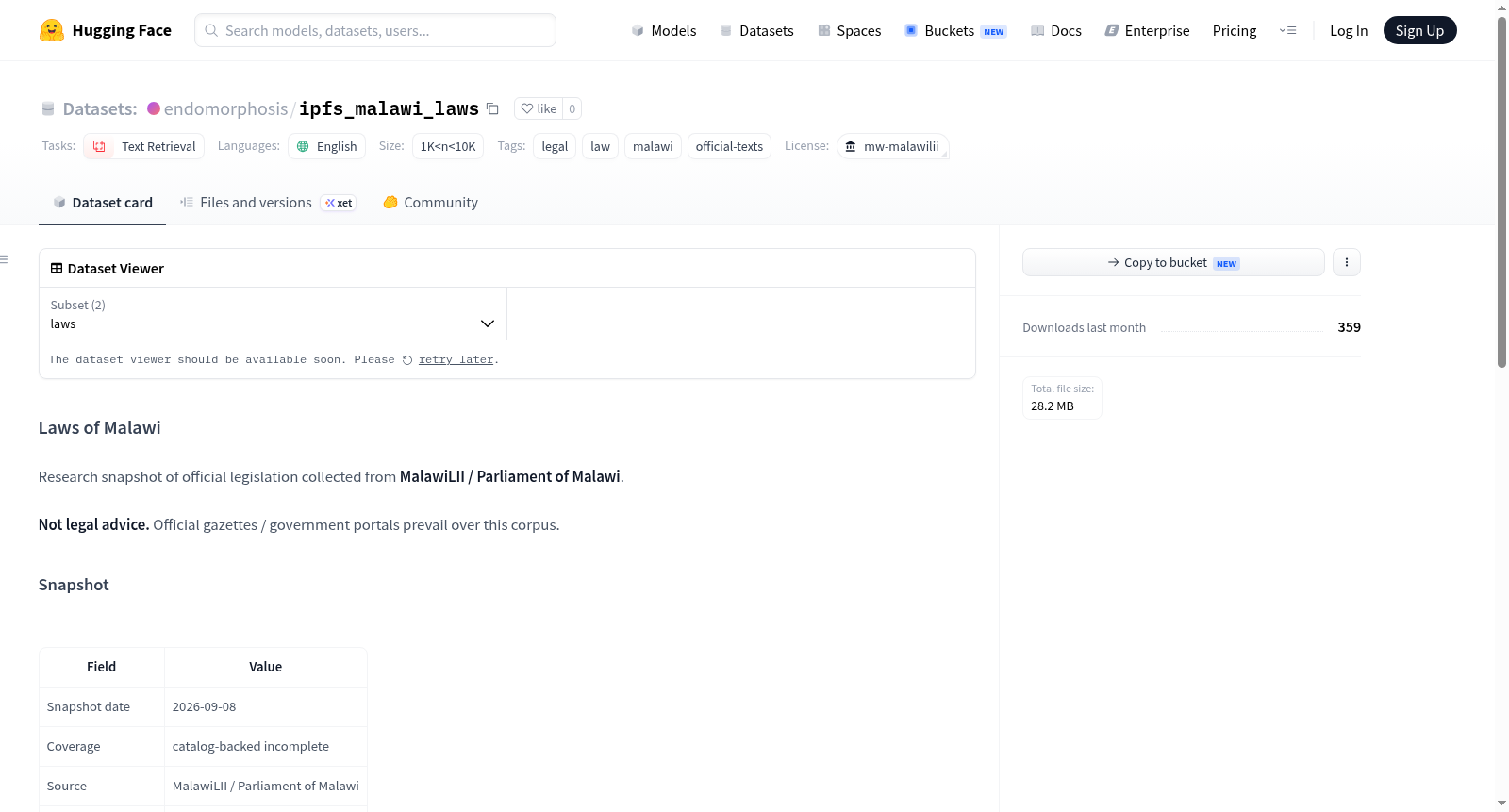Select the 1K<n<10K size tag
The image size is (1509, 812).
448,146
